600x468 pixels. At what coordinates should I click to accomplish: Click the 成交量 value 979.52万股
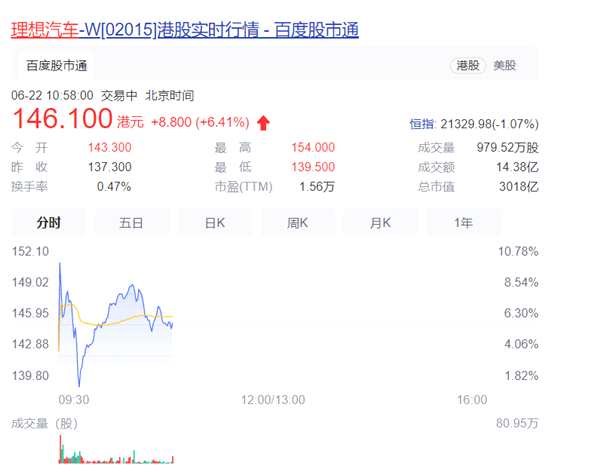[x=508, y=147]
